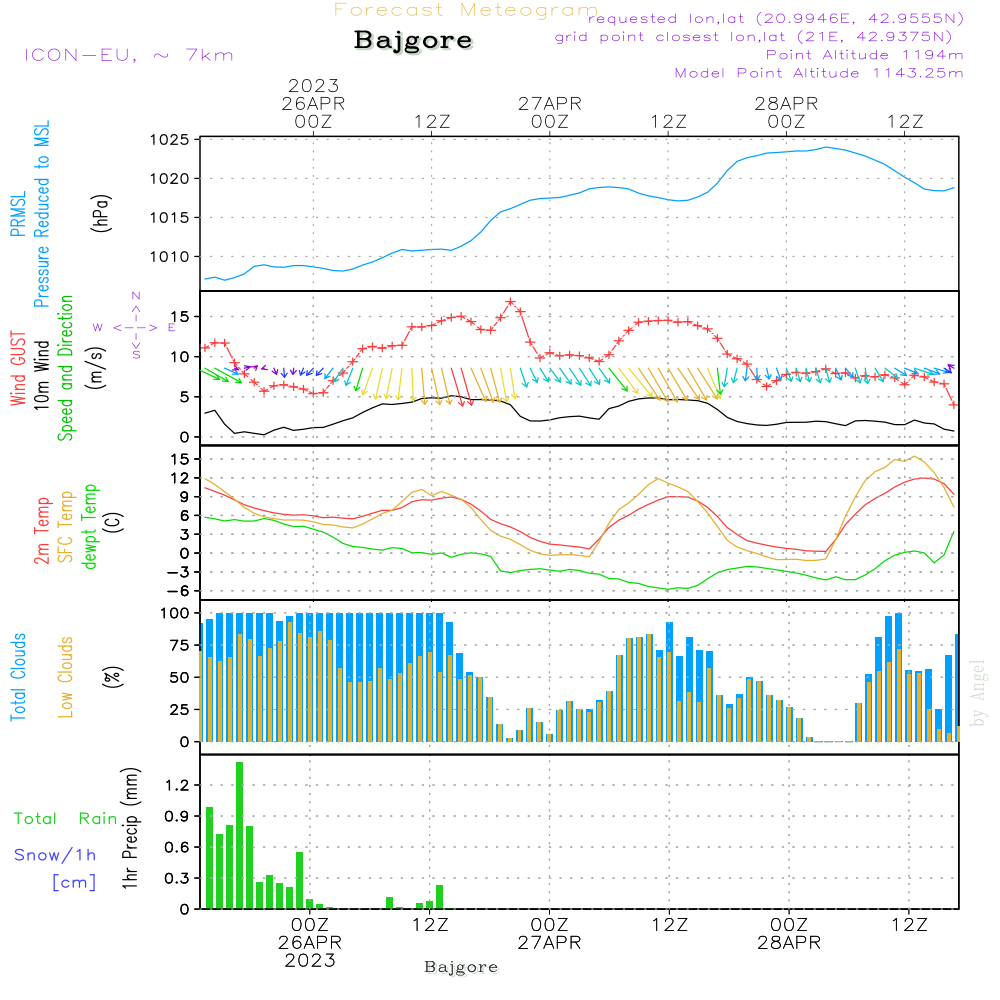Click the '100' cloud percent axis value
The height and width of the screenshot is (1000, 1000).
175,613
